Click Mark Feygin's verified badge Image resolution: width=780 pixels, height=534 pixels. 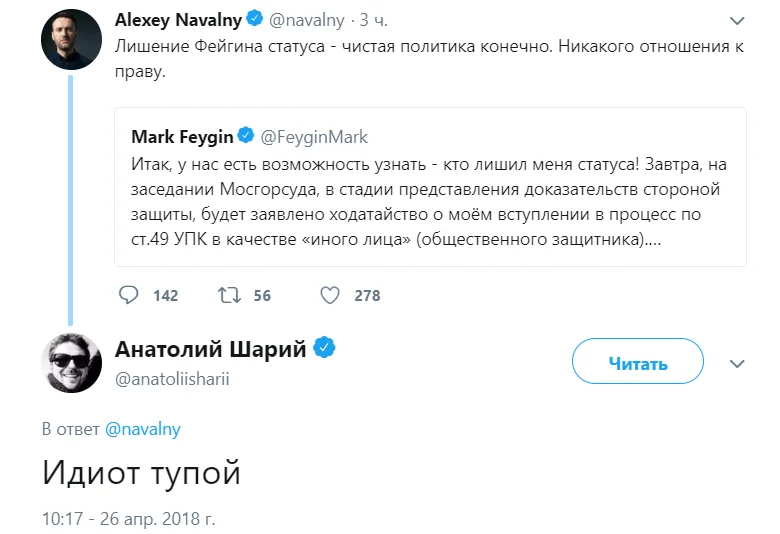(244, 136)
